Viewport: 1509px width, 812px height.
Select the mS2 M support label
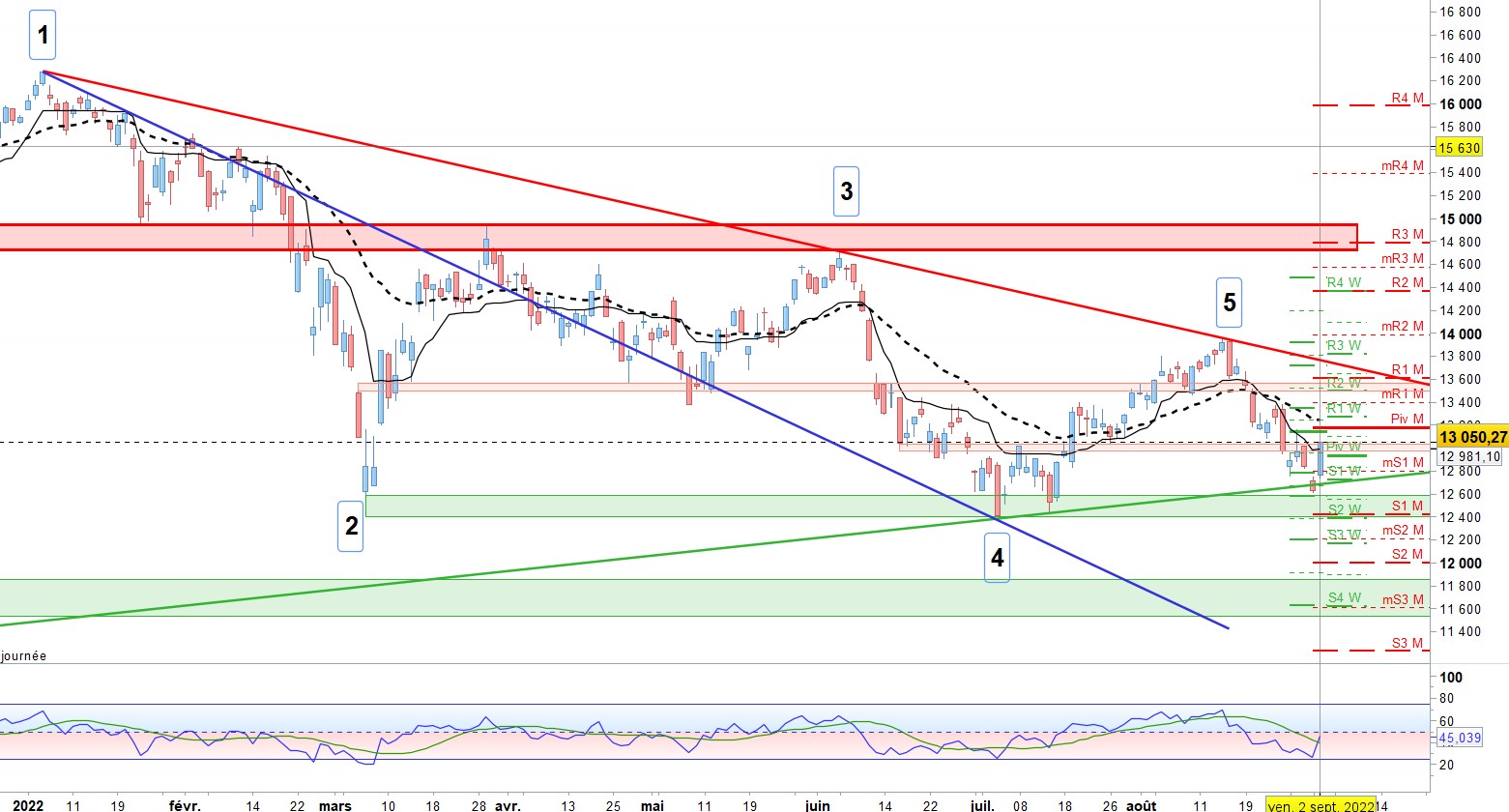point(1403,531)
